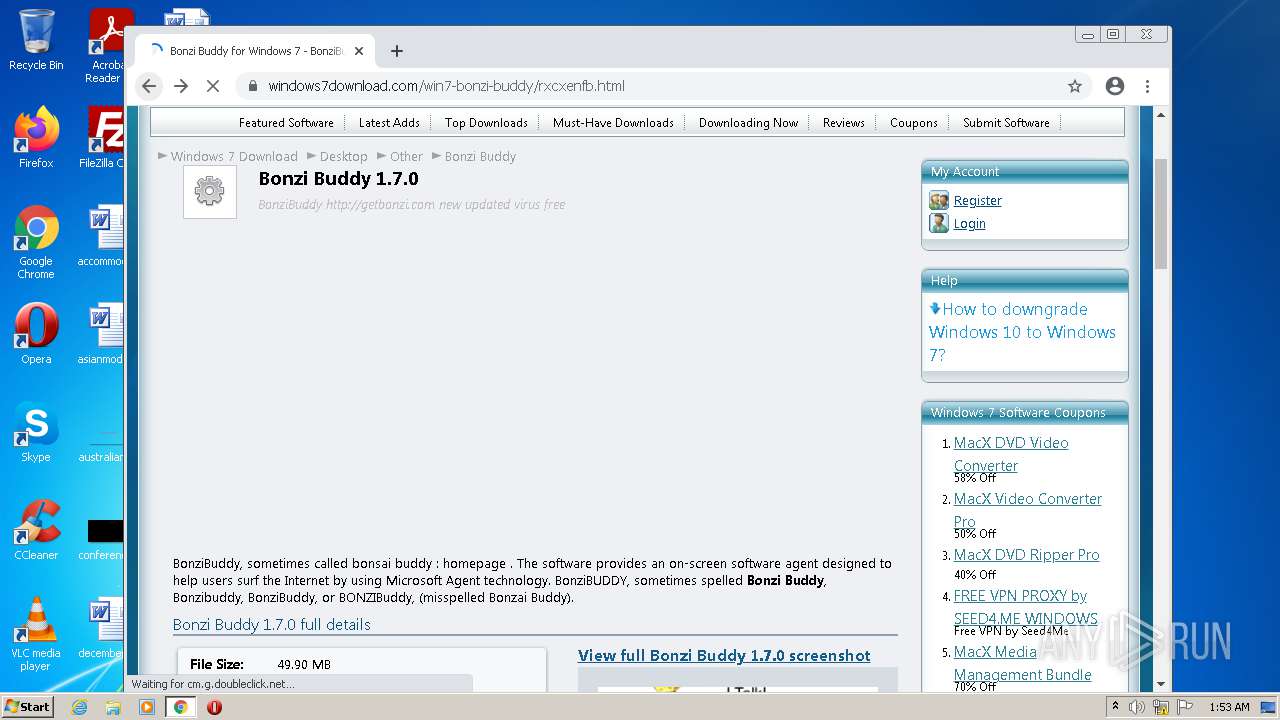Viewport: 1280px width, 720px height.
Task: Open the Submit Software menu item
Action: tap(1006, 123)
